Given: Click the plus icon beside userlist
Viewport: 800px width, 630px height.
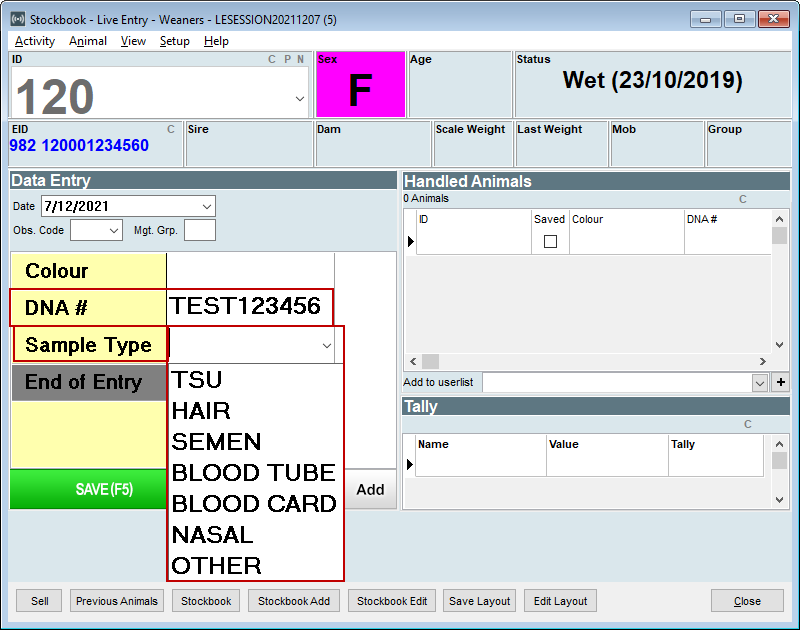Looking at the screenshot, I should 781,382.
